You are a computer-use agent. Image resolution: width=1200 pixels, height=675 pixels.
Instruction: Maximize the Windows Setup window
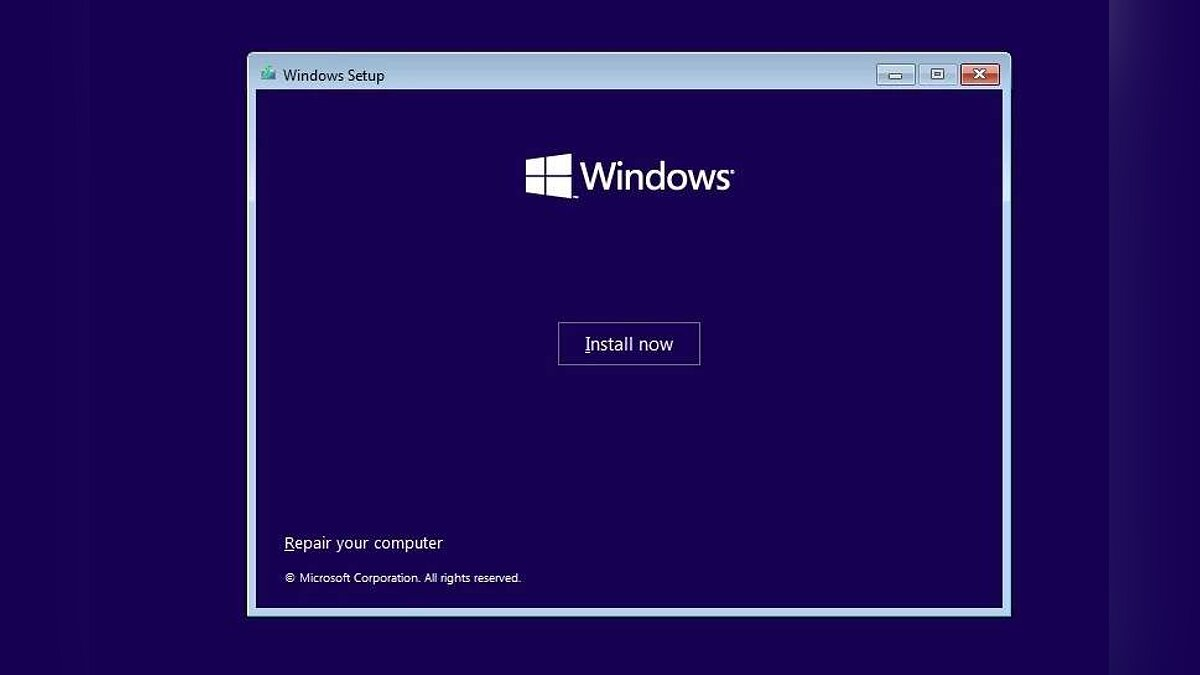click(x=937, y=74)
